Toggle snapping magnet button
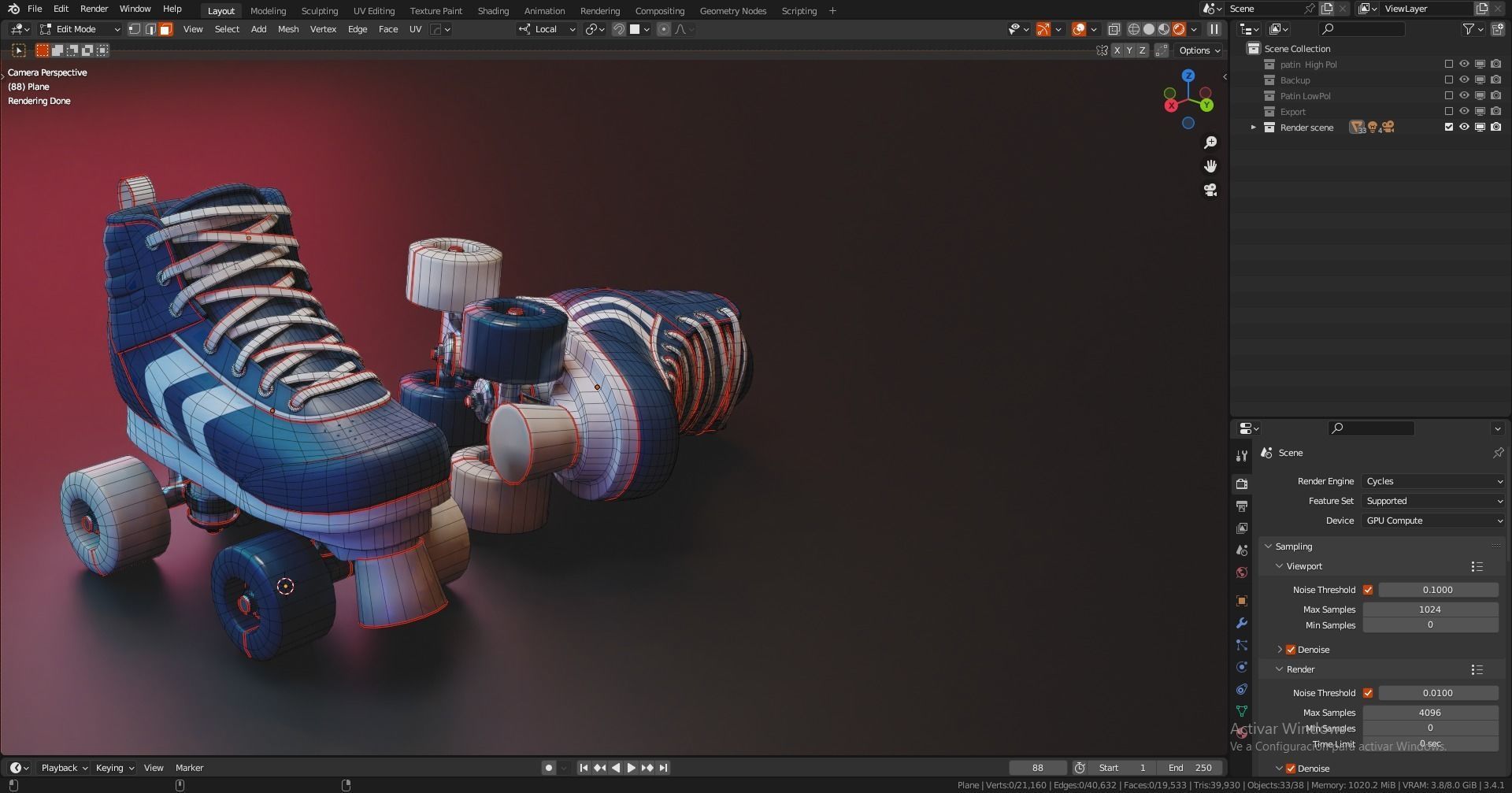This screenshot has width=1512, height=793. click(x=619, y=29)
